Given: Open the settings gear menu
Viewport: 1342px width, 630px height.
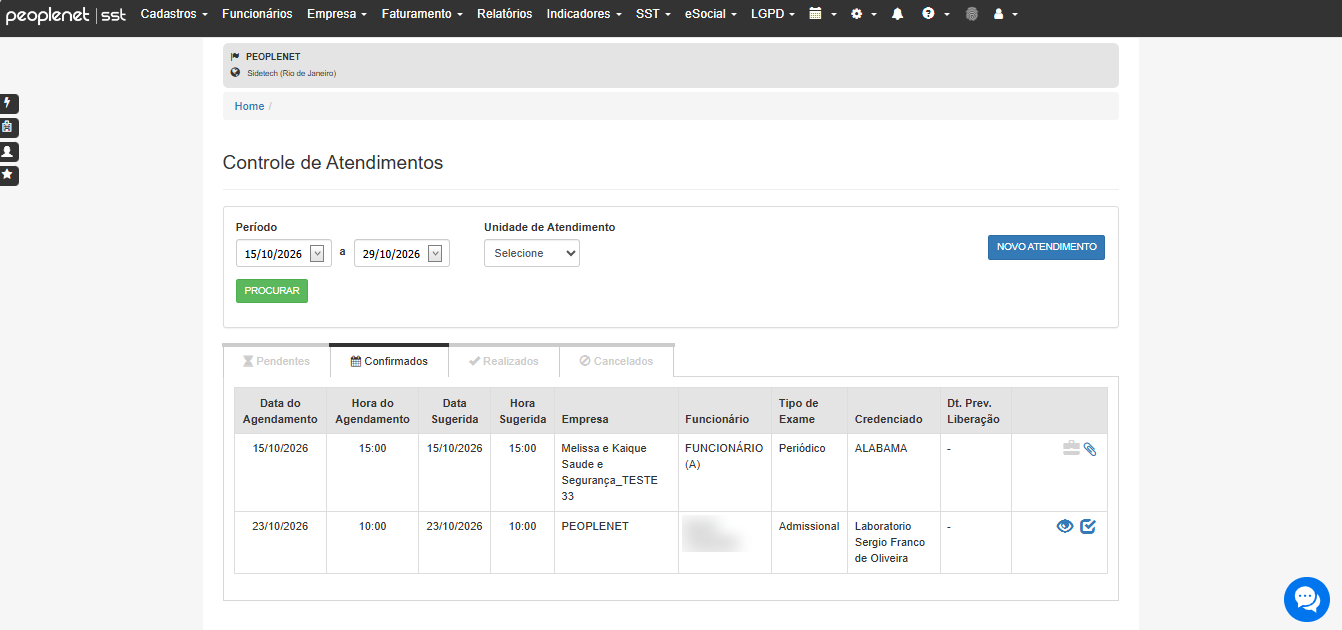Looking at the screenshot, I should [x=862, y=14].
